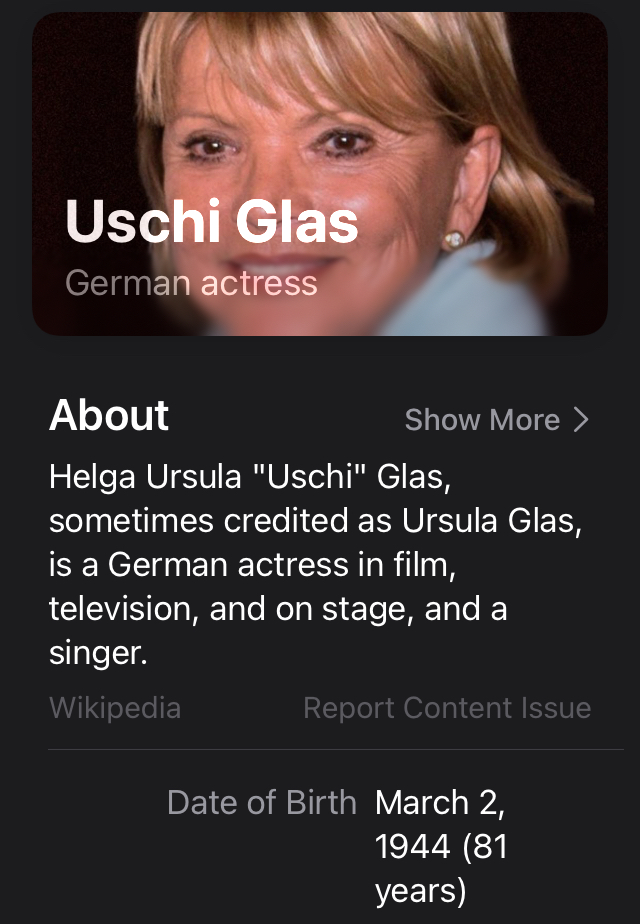Viewport: 640px width, 924px height.
Task: Click the German actress subtitle
Action: coord(191,283)
